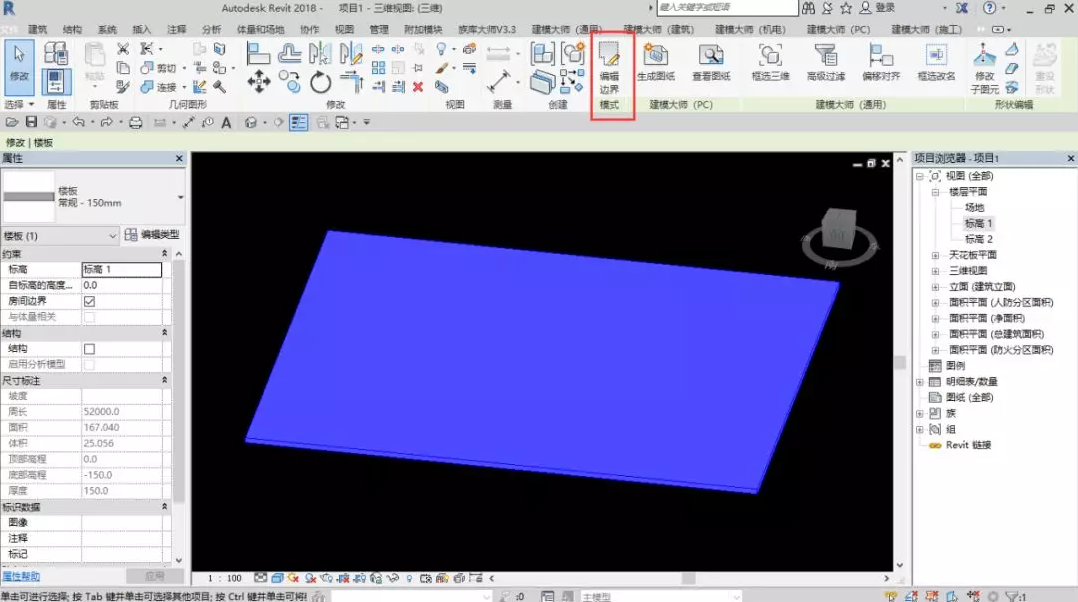Switch to the 结构 ribbon tab
Image resolution: width=1078 pixels, height=602 pixels.
(x=72, y=30)
